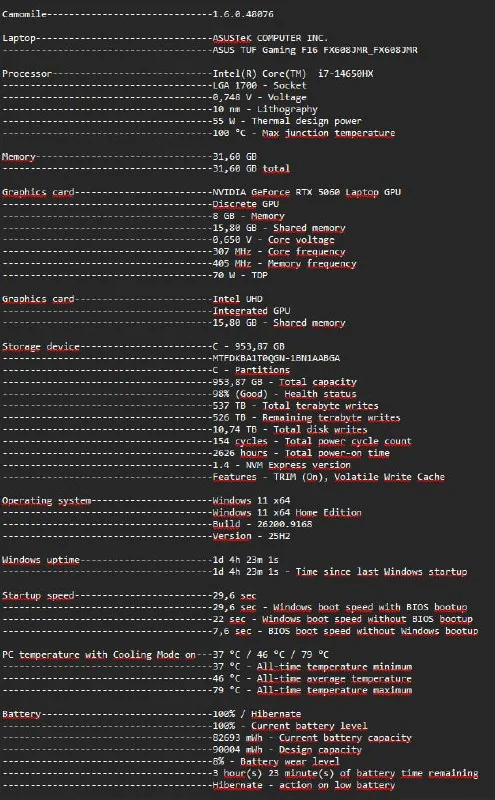This screenshot has height=800, width=495.
Task: Click the Remaining terabyte writes line
Action: [306, 417]
